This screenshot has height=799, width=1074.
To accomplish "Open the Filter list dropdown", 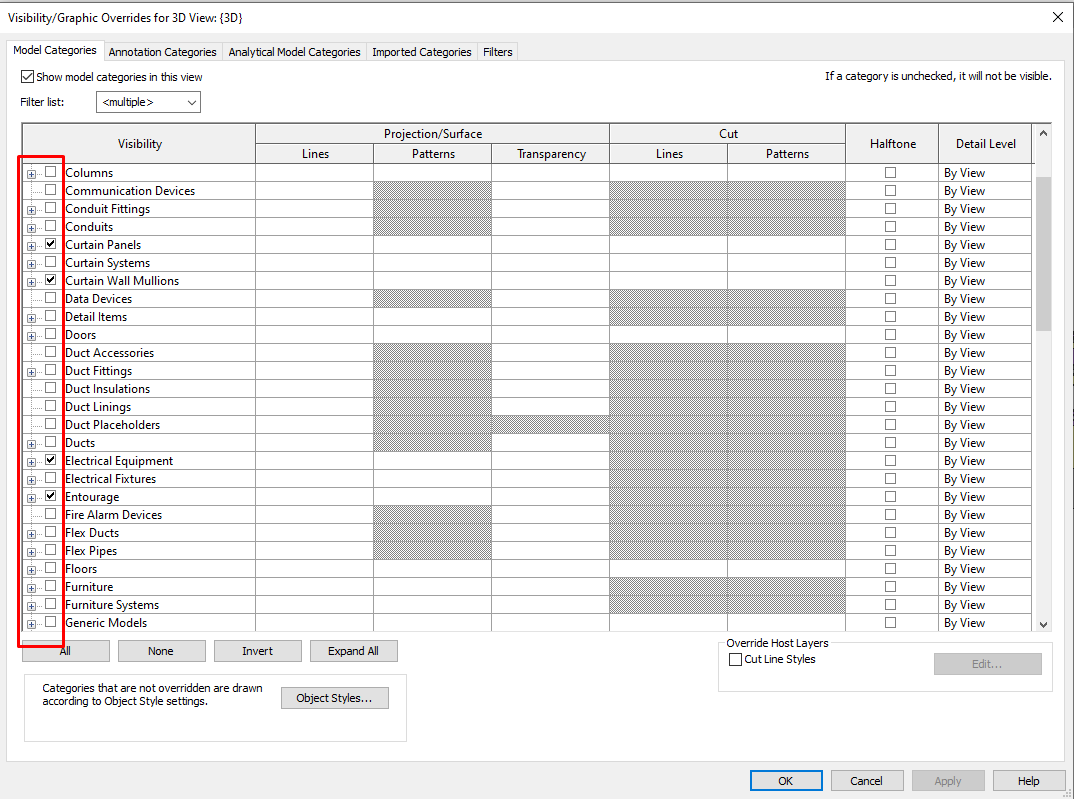I will 148,102.
